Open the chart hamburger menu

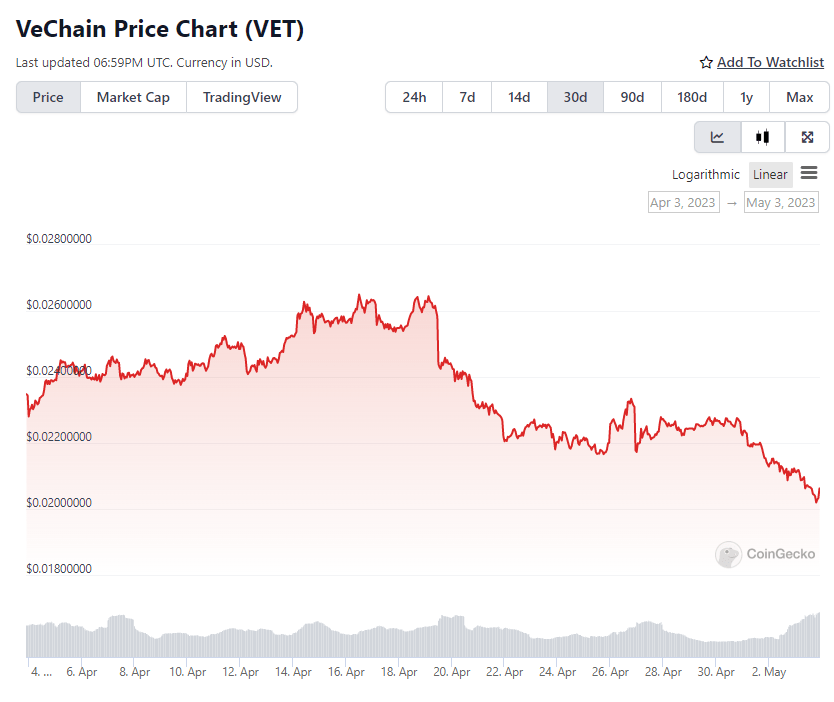809,173
